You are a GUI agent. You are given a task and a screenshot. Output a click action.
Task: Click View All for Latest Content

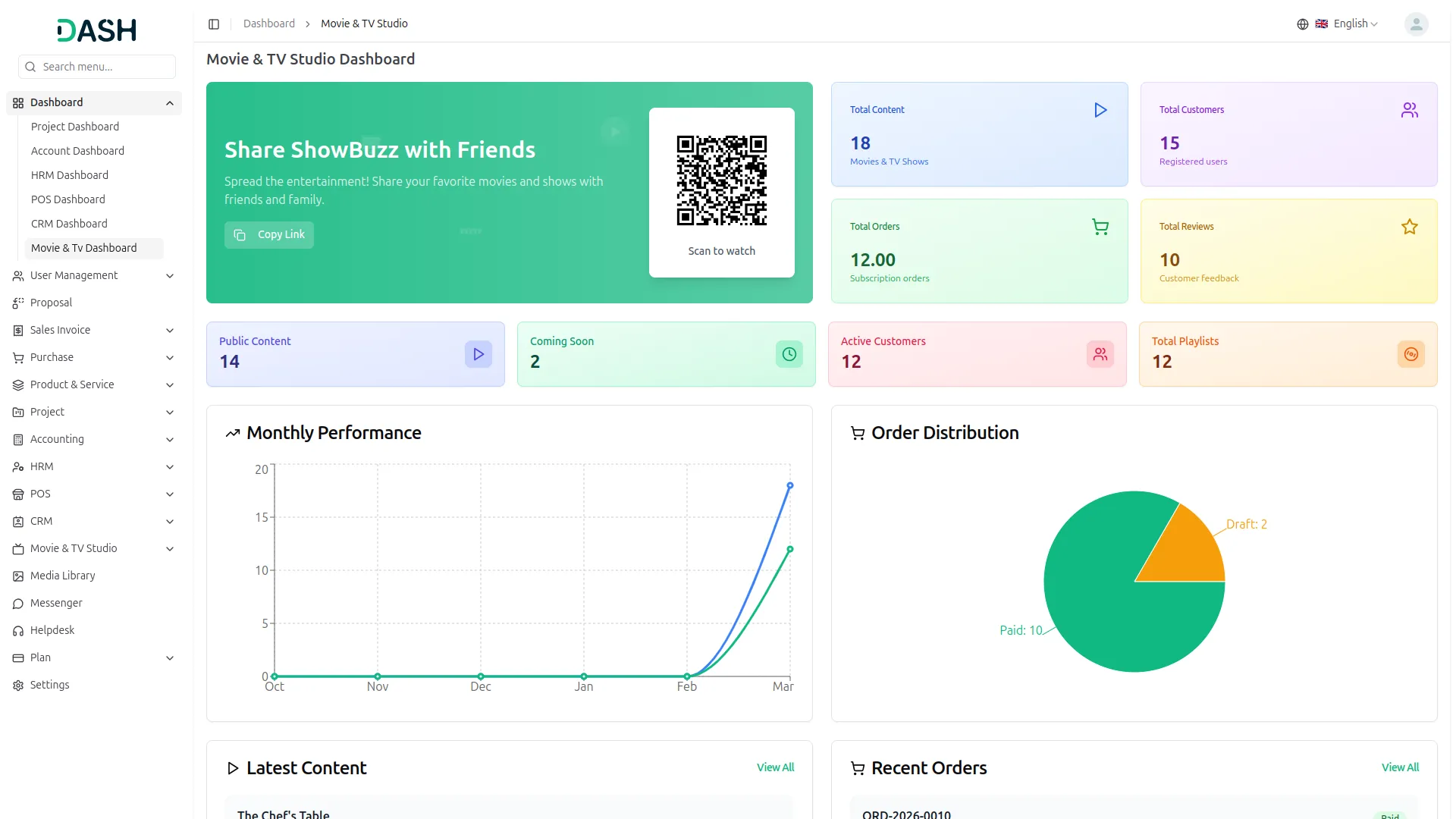tap(775, 767)
